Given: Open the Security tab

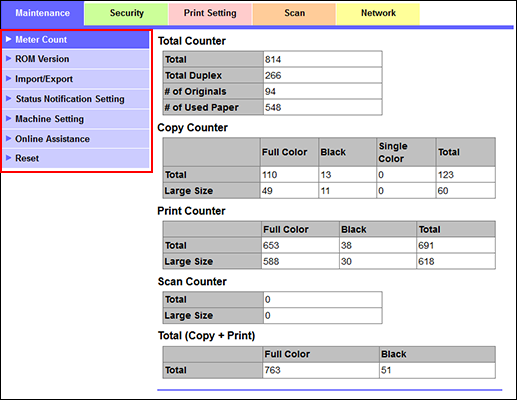Looking at the screenshot, I should pyautogui.click(x=126, y=13).
